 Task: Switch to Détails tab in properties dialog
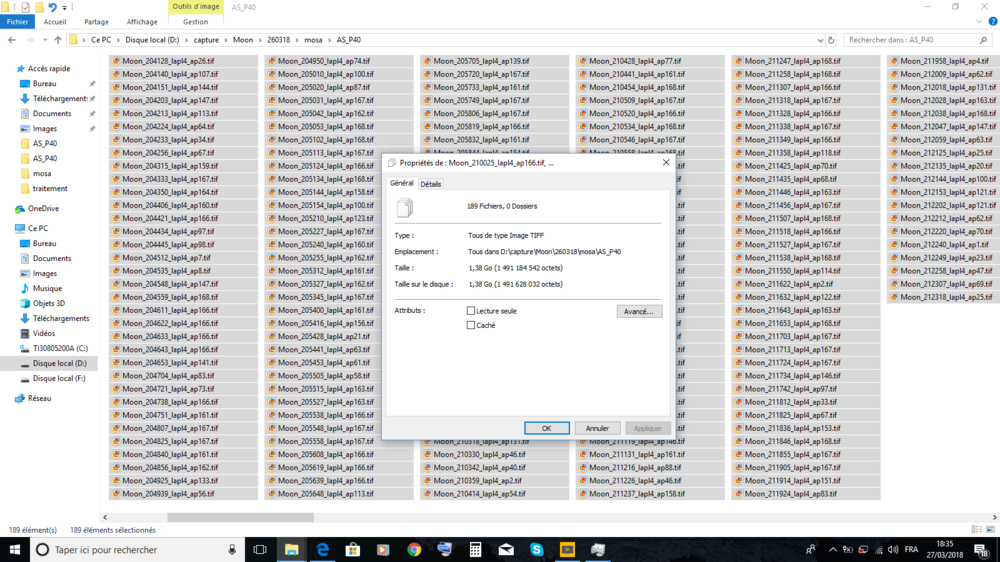(430, 184)
